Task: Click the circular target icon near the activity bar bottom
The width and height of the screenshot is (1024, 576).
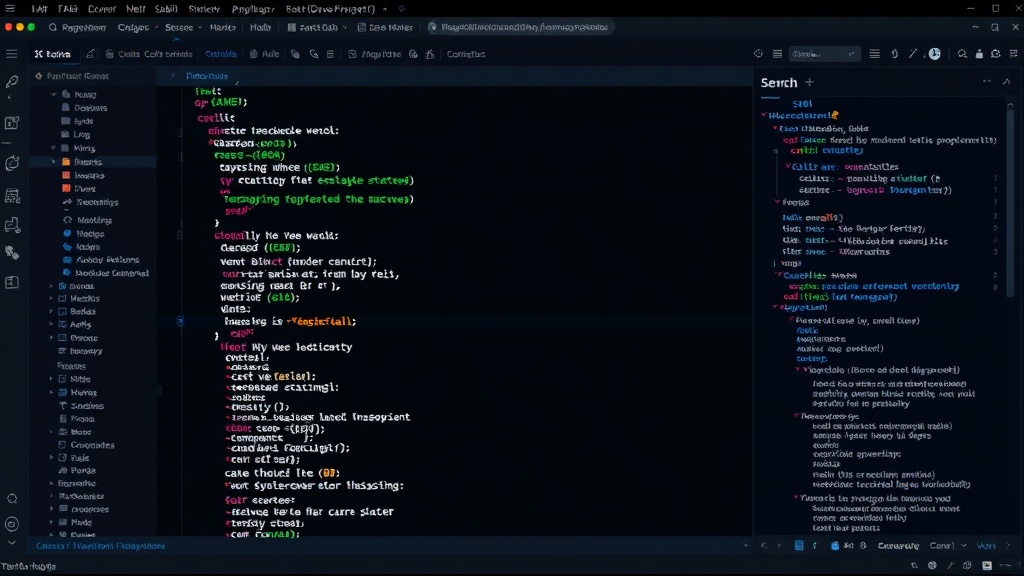Action: coord(12,524)
